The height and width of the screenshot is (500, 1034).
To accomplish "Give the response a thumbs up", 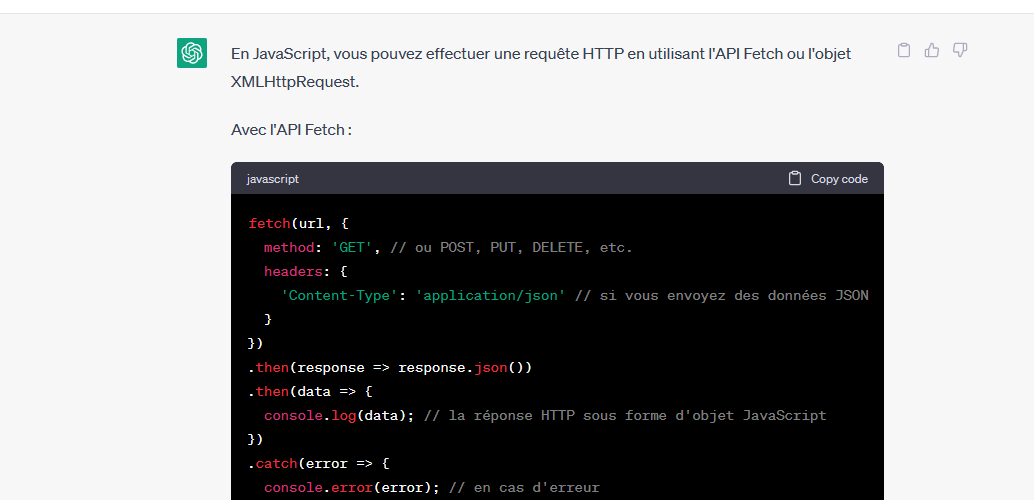I will (932, 50).
